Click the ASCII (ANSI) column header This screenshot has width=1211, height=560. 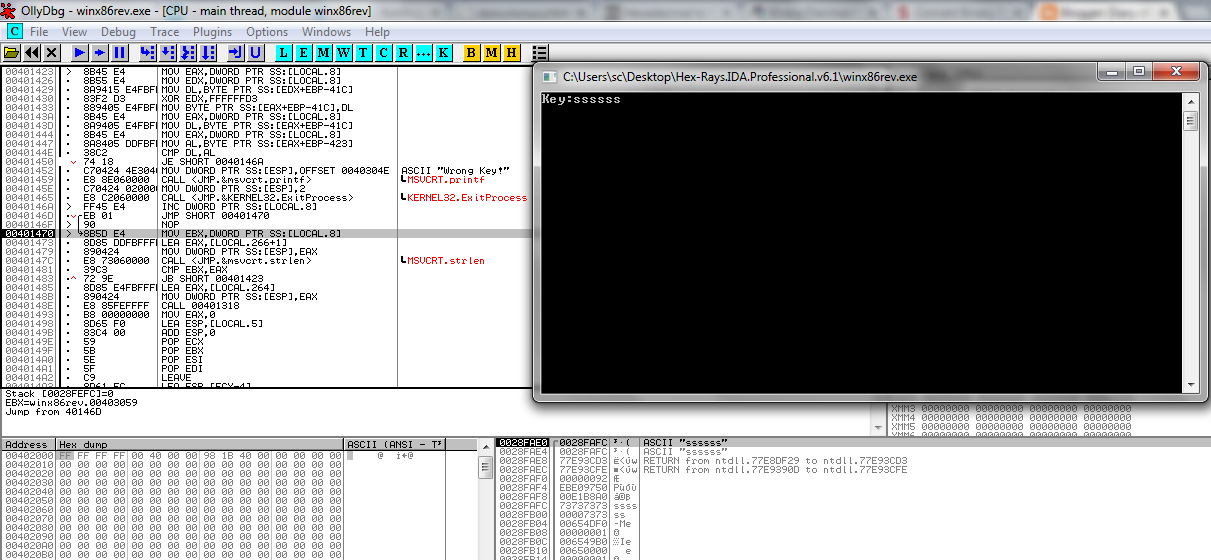(394, 444)
